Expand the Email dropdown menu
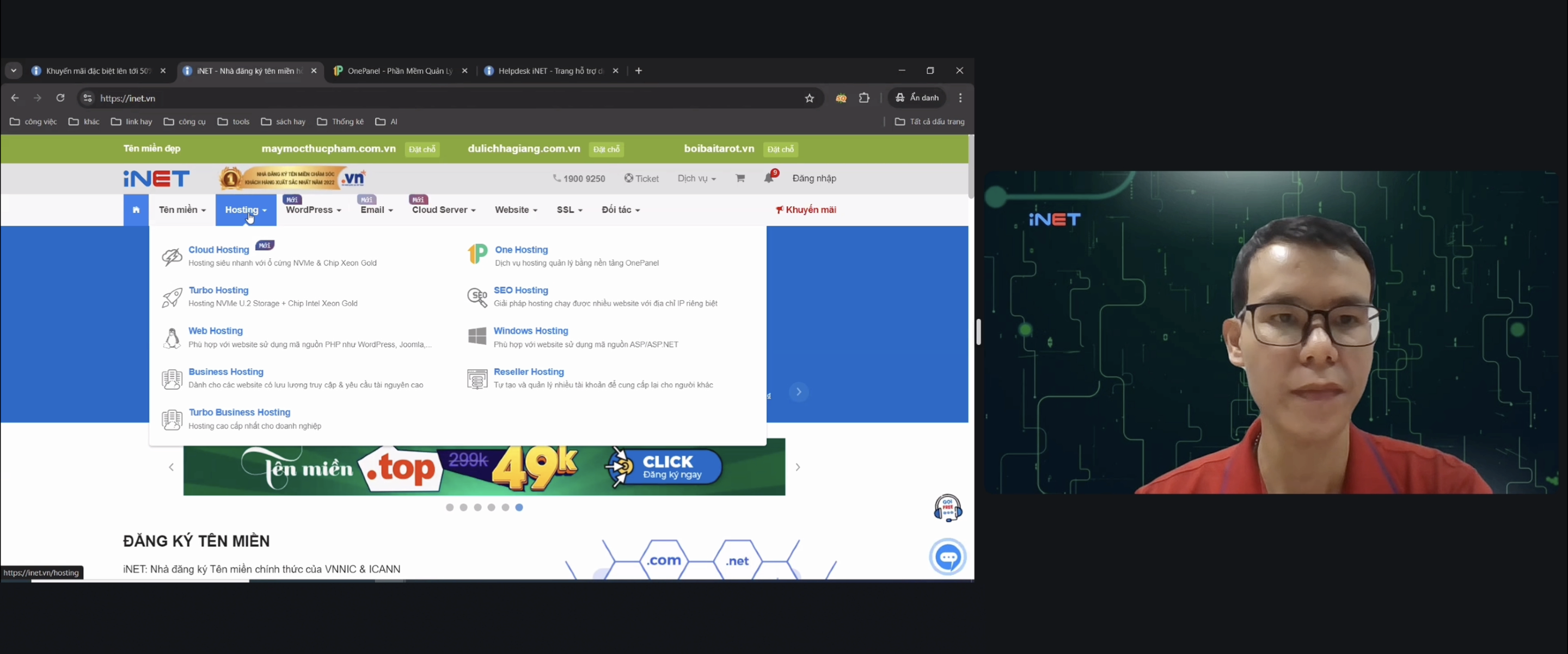The height and width of the screenshot is (654, 1568). point(377,210)
